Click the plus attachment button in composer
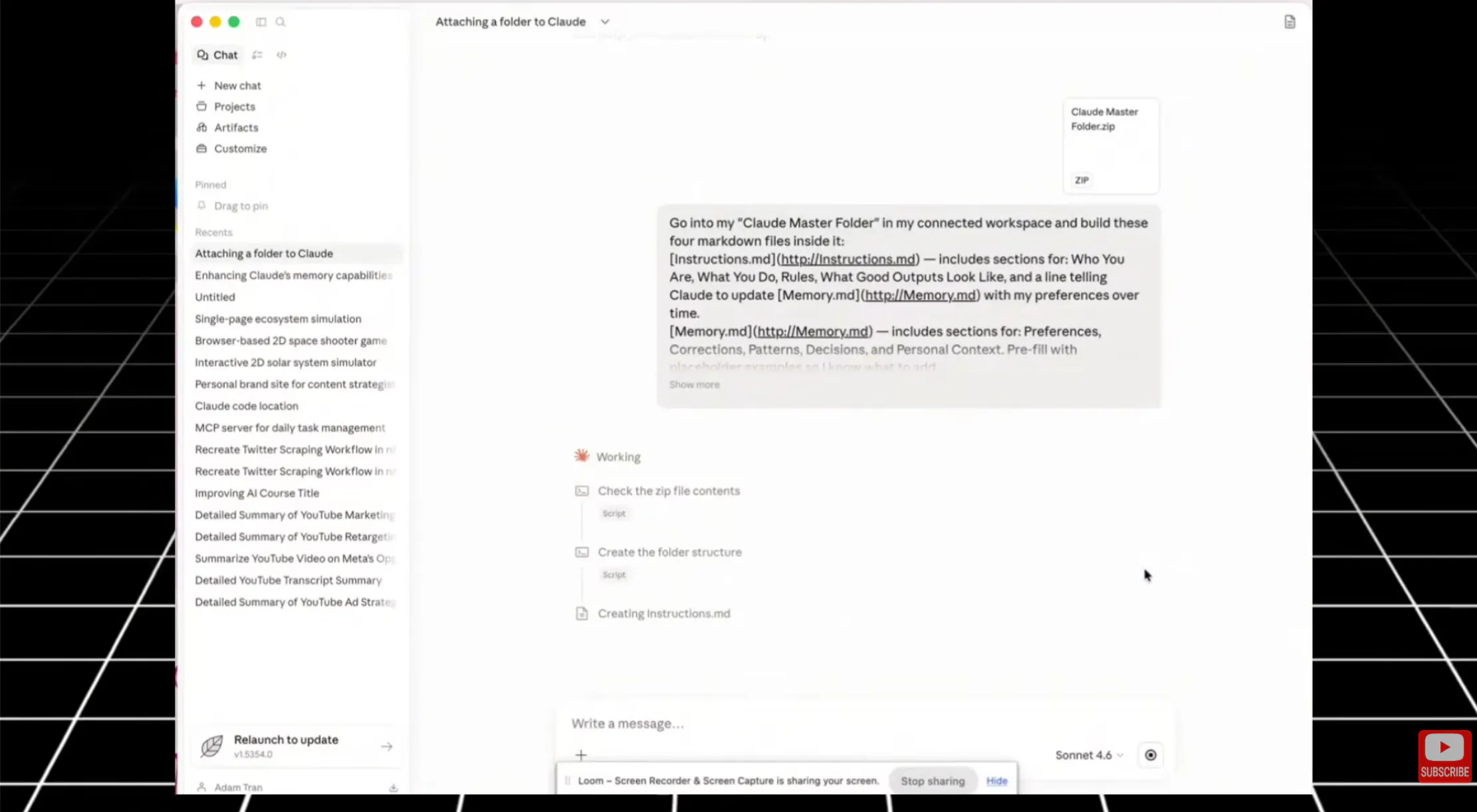The image size is (1477, 812). pos(581,756)
